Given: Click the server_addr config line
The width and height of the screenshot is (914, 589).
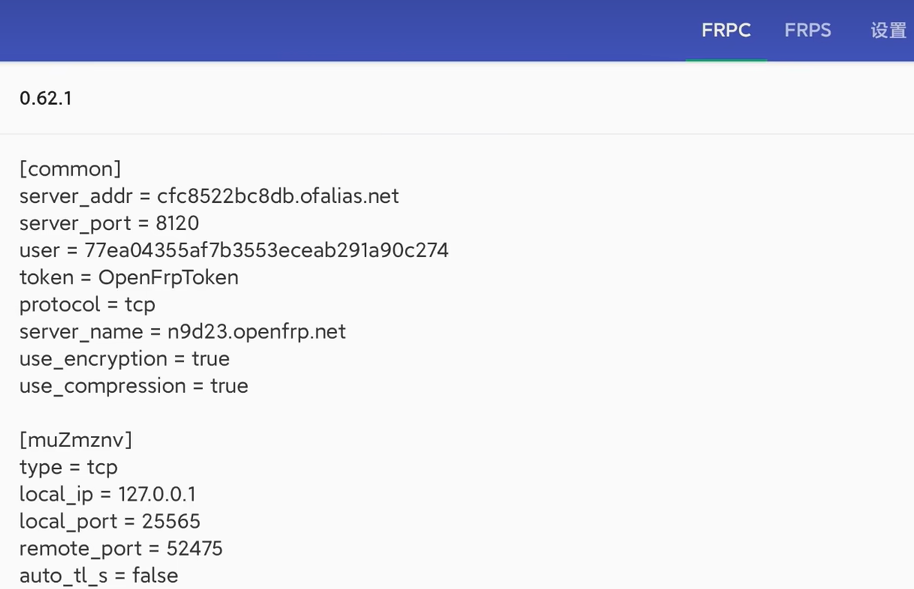Looking at the screenshot, I should [x=209, y=196].
